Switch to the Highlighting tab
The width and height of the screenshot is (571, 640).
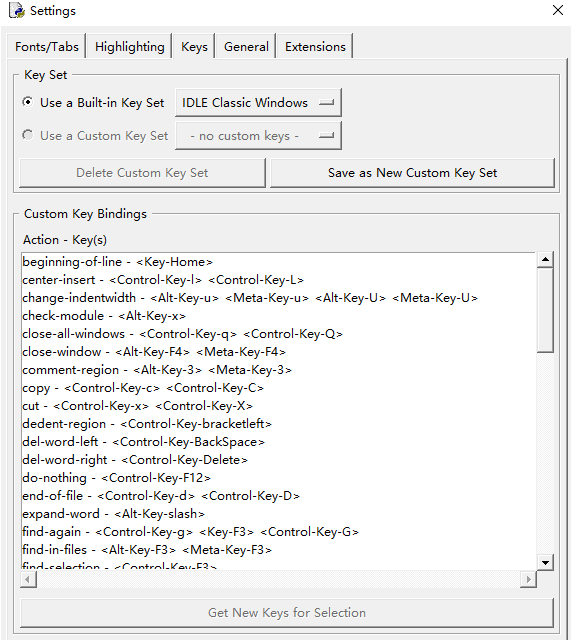(130, 47)
